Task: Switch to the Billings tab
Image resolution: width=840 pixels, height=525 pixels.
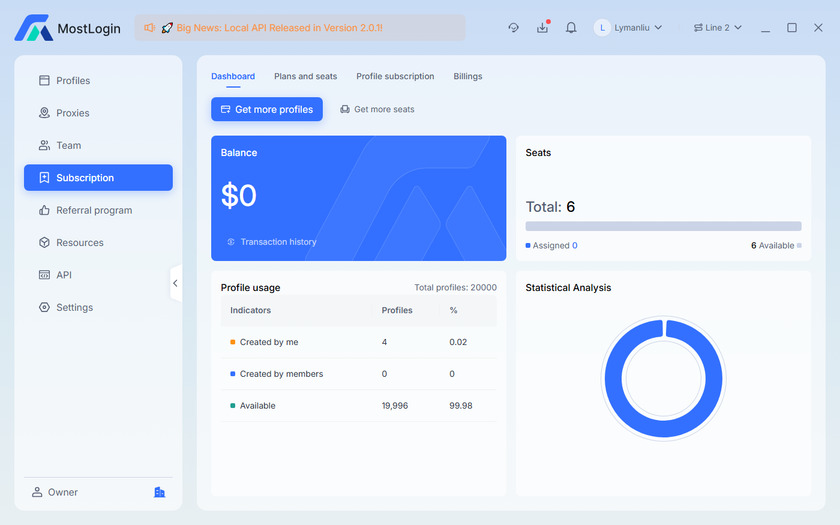Action: click(x=467, y=76)
